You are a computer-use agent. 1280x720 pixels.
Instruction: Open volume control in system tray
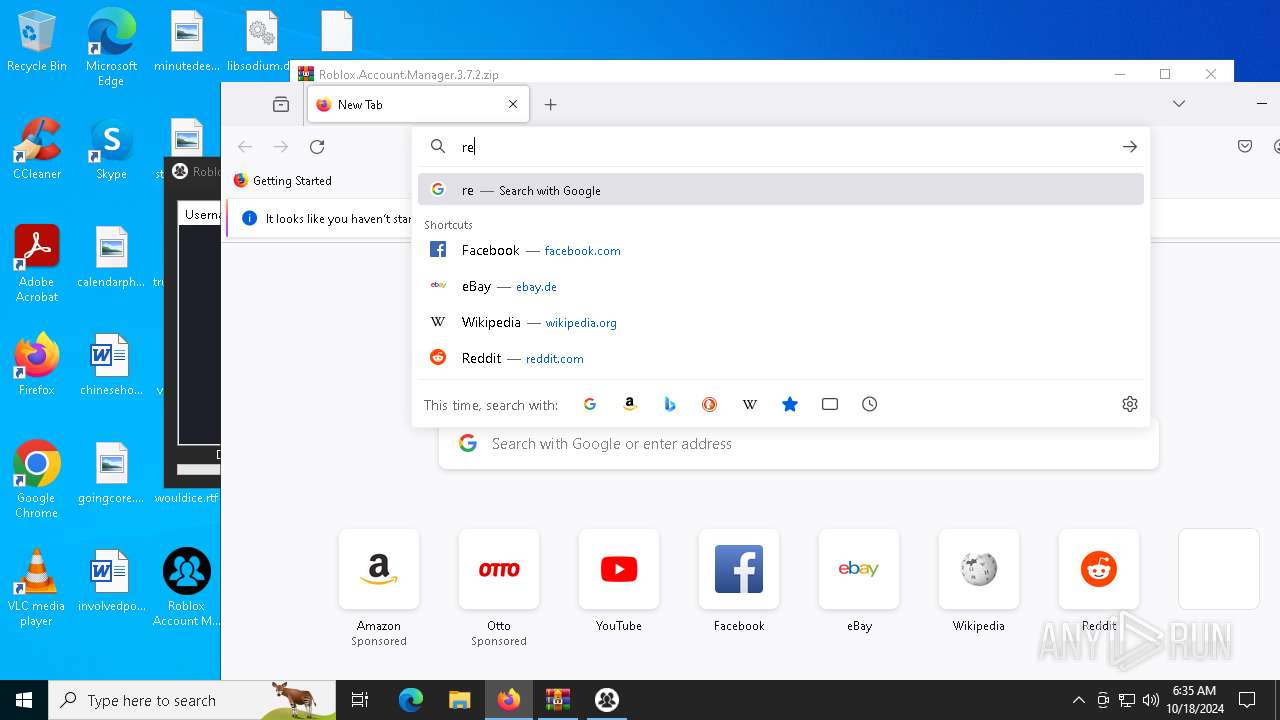(x=1151, y=700)
